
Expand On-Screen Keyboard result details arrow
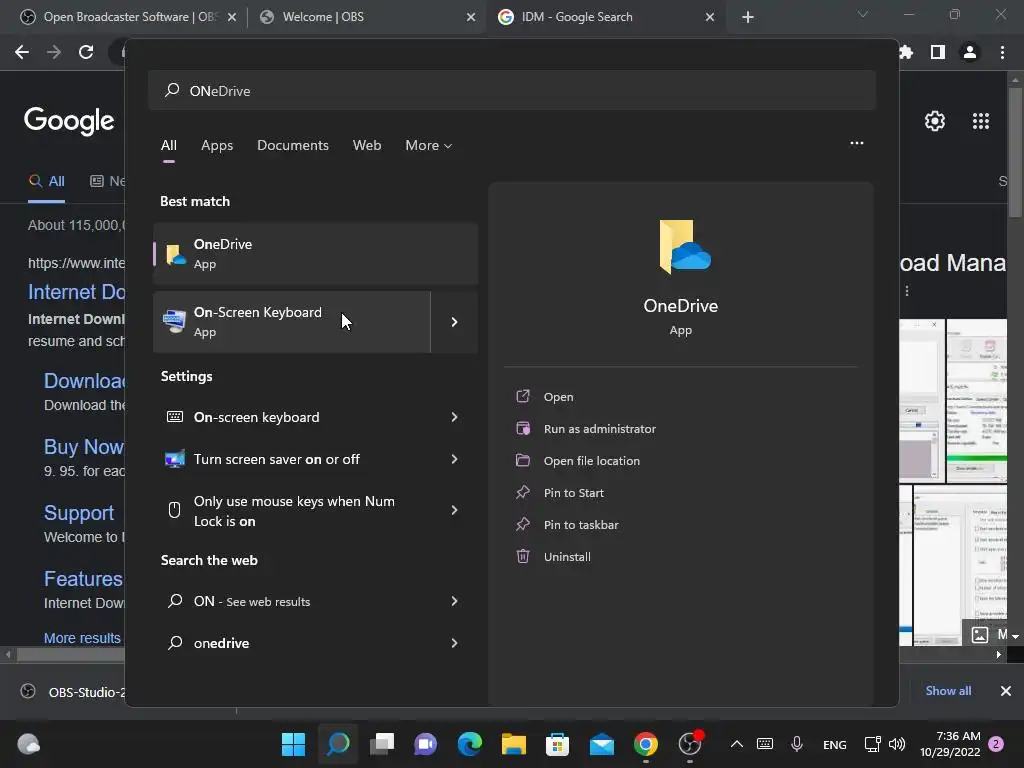455,322
